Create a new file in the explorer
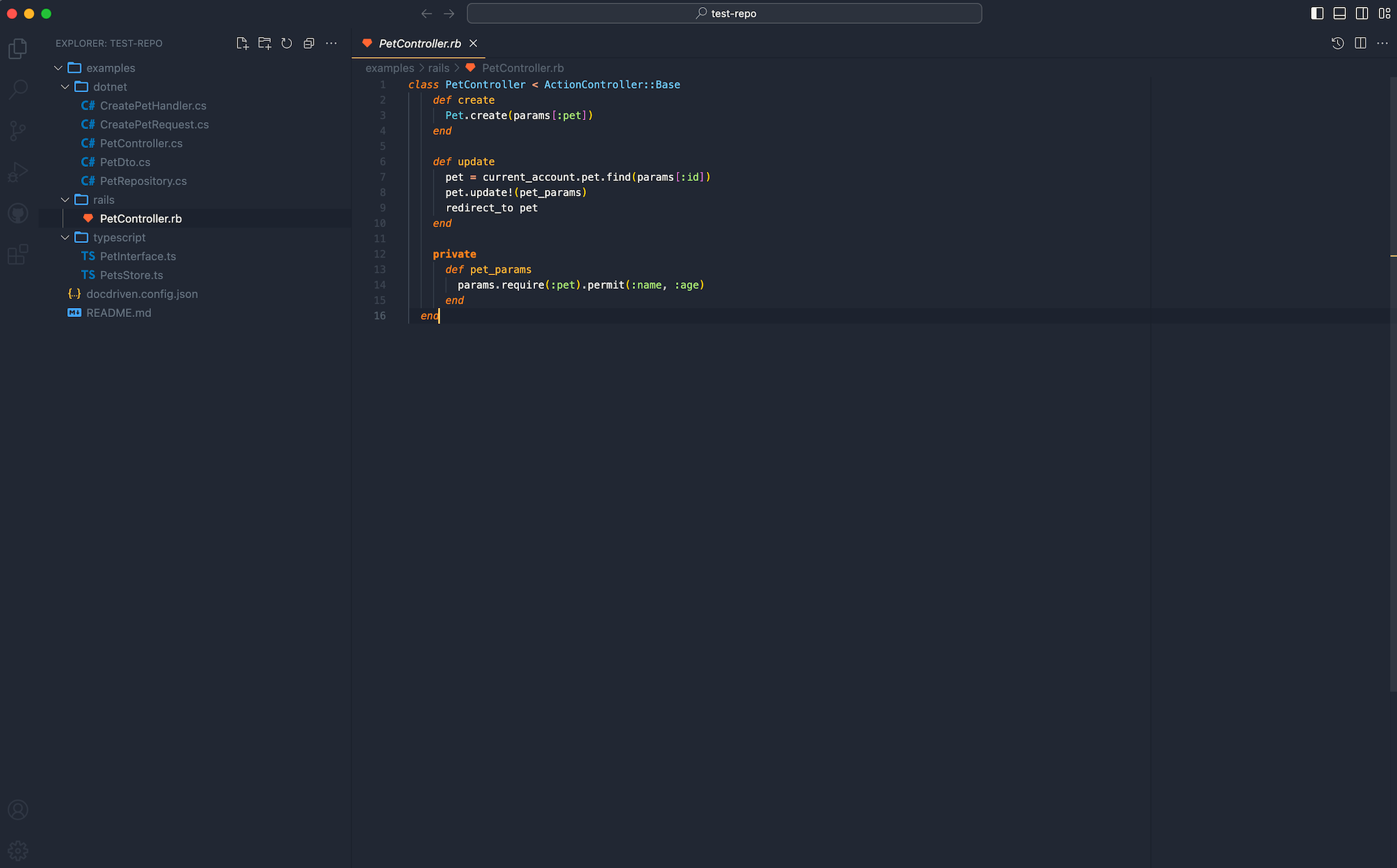 242,43
